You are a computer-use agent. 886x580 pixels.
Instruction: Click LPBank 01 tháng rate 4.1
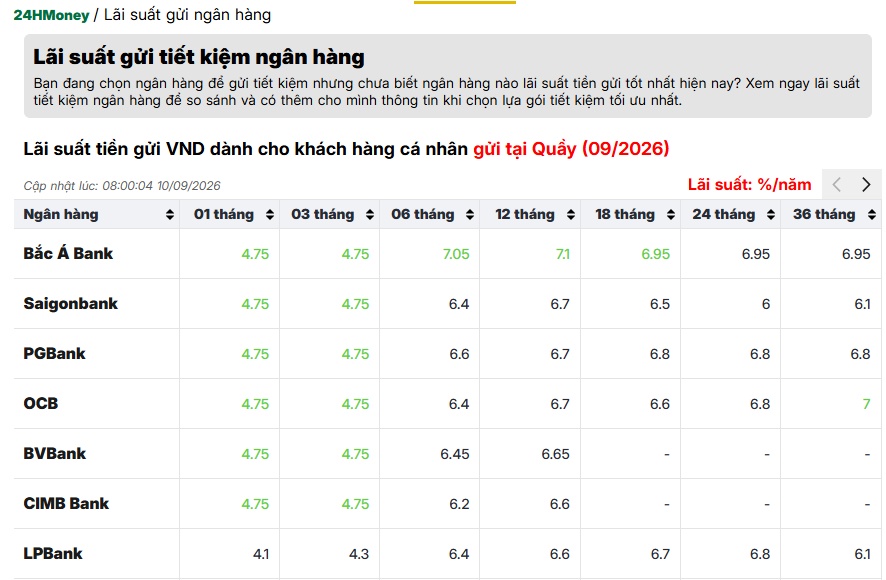click(x=261, y=555)
